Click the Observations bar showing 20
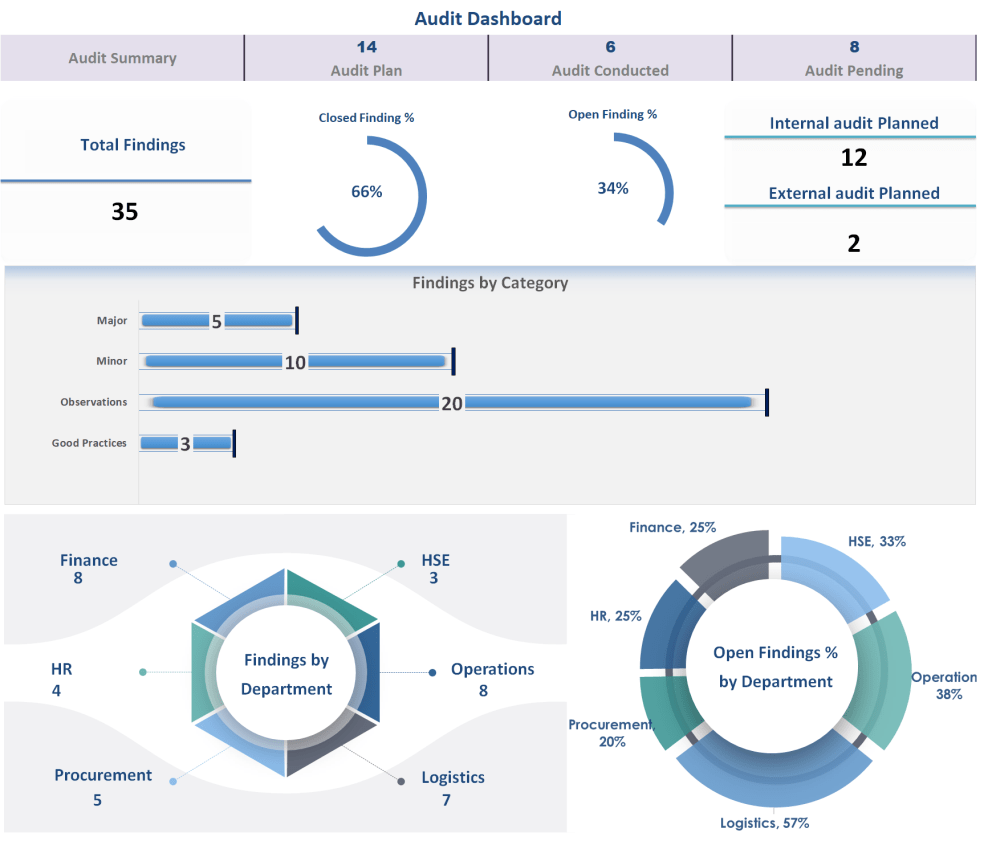Screen dimensions: 984x841 pyautogui.click(x=450, y=402)
